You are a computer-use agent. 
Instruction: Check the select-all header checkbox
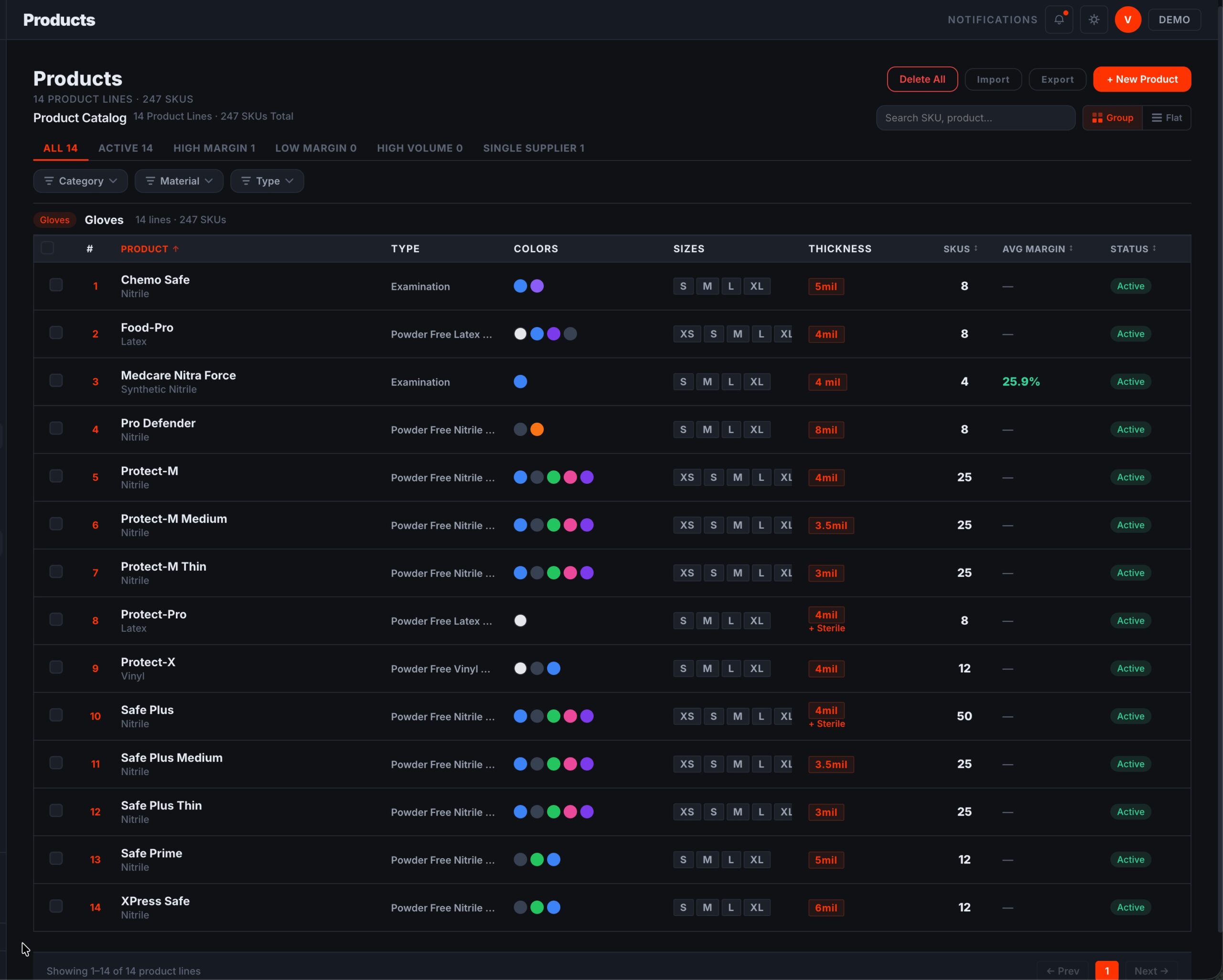click(x=48, y=248)
